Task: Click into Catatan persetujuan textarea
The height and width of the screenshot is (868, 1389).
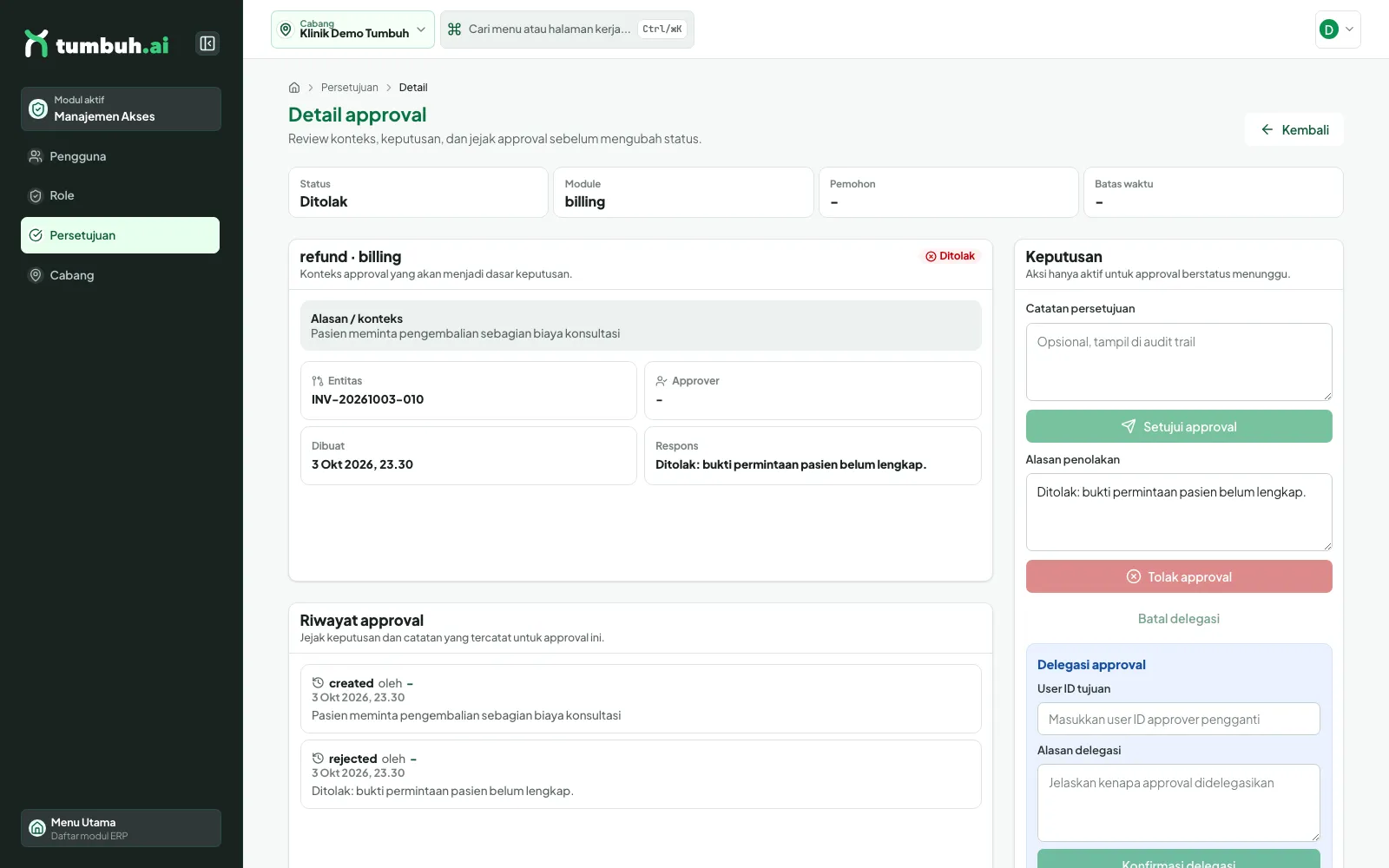Action: point(1179,362)
